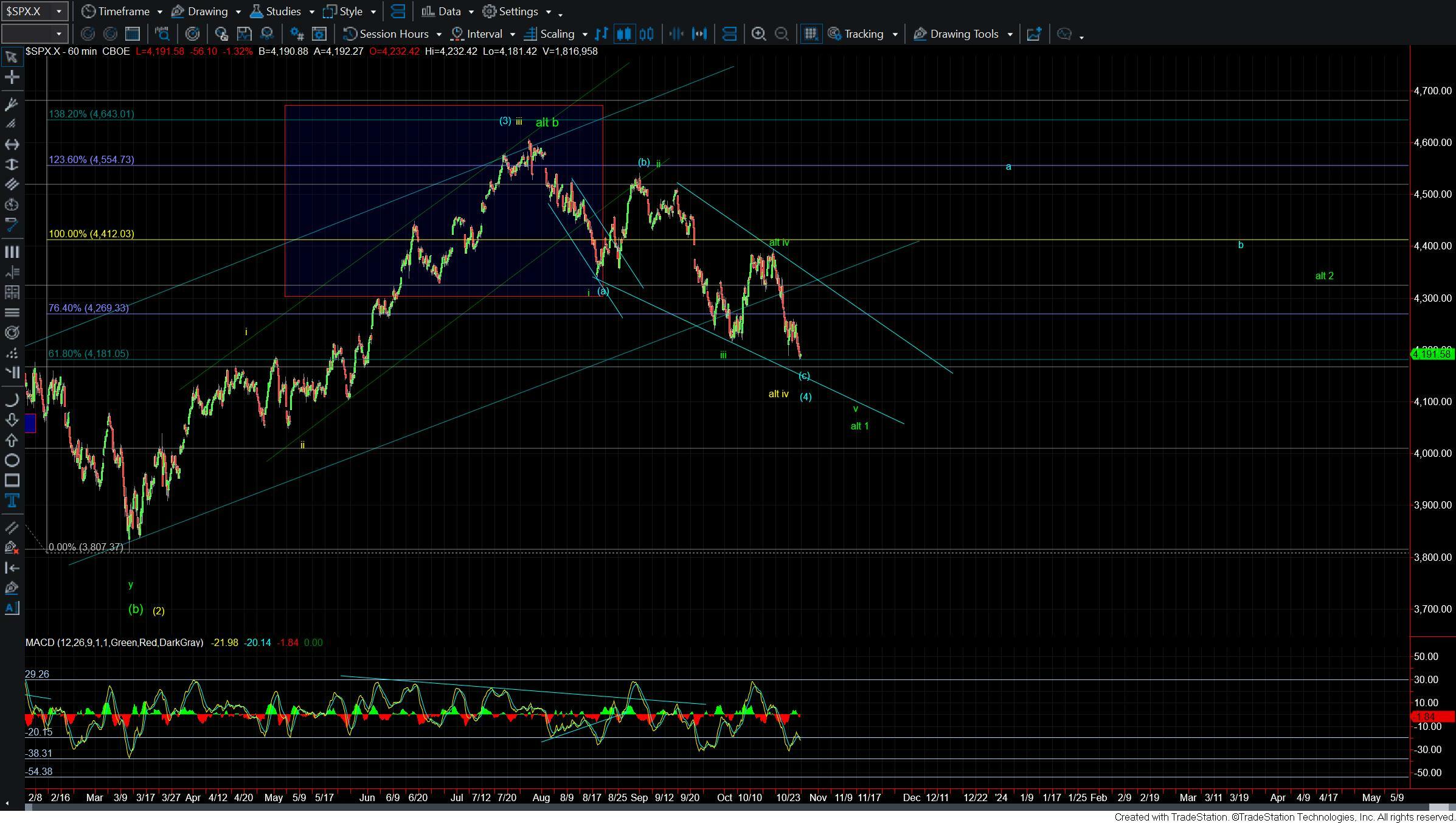Expand the Scaling dropdown arrow

click(585, 34)
